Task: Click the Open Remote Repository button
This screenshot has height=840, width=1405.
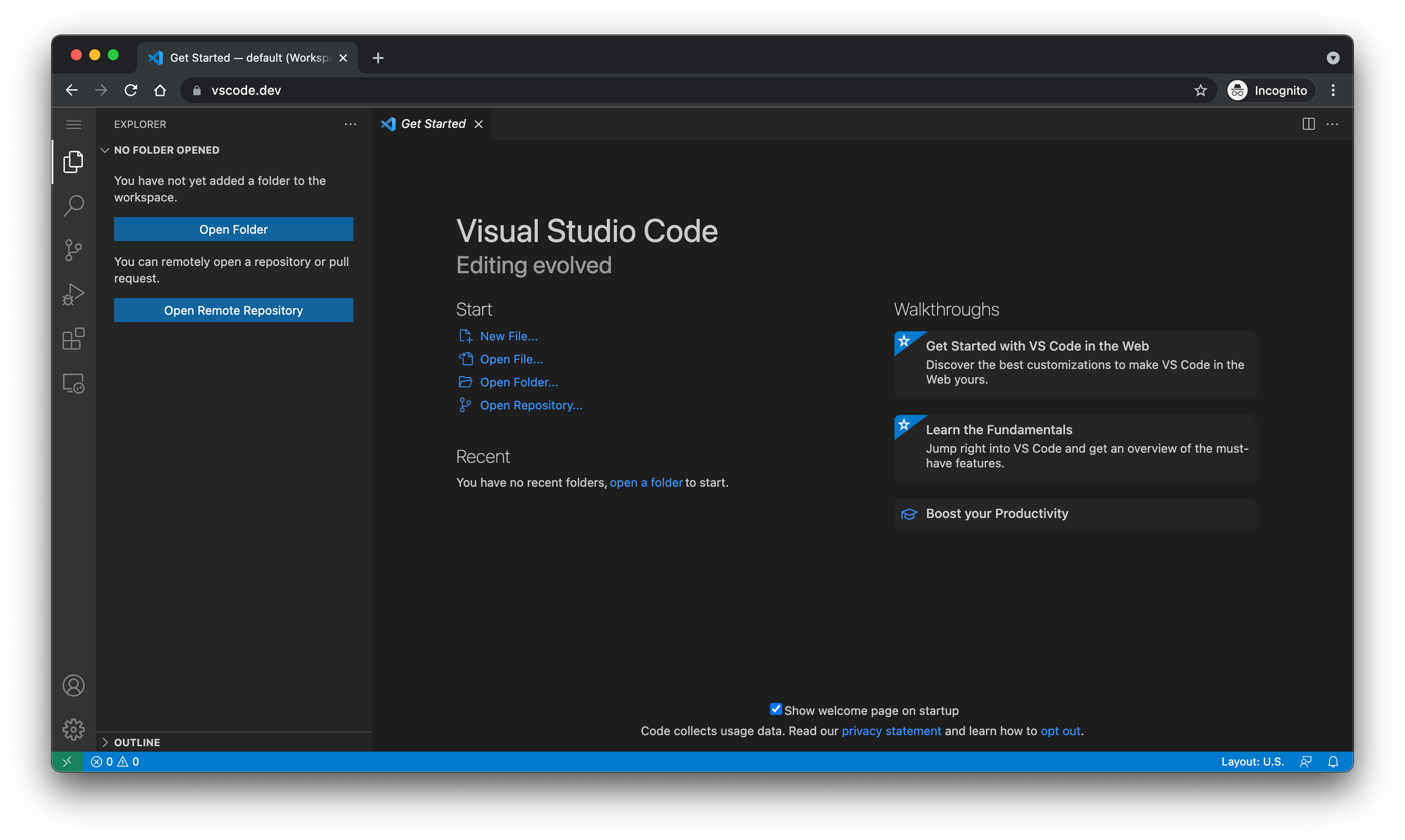Action: [233, 310]
